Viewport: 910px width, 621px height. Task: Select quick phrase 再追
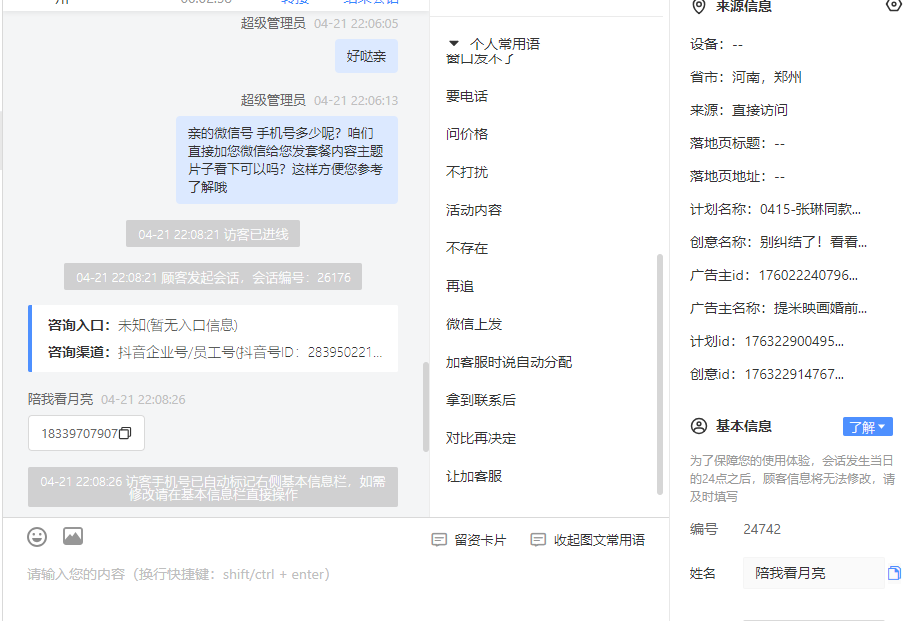pos(460,286)
